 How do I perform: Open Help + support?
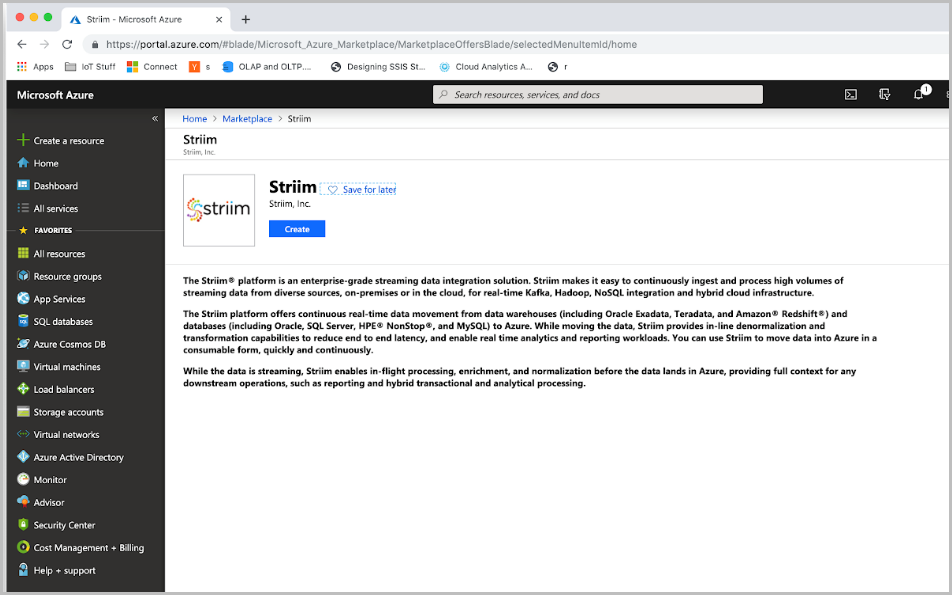[x=64, y=570]
